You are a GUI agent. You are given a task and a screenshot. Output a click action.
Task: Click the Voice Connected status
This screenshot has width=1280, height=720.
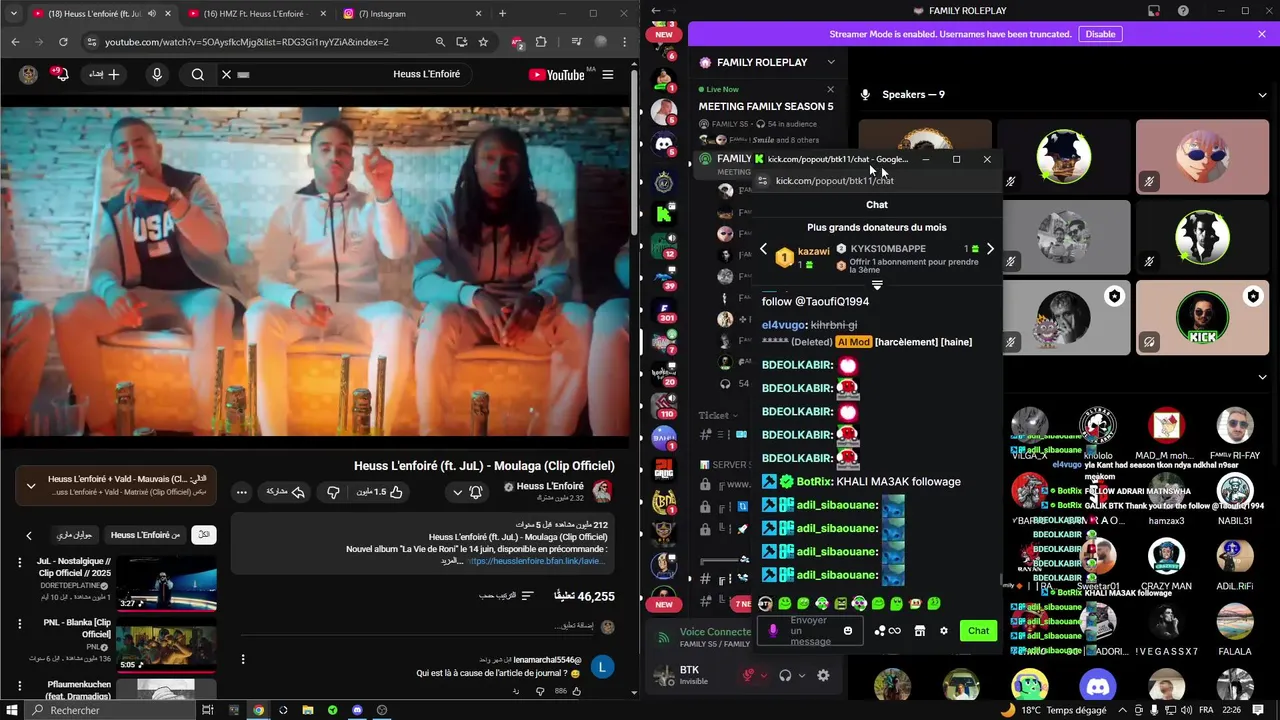coord(713,632)
